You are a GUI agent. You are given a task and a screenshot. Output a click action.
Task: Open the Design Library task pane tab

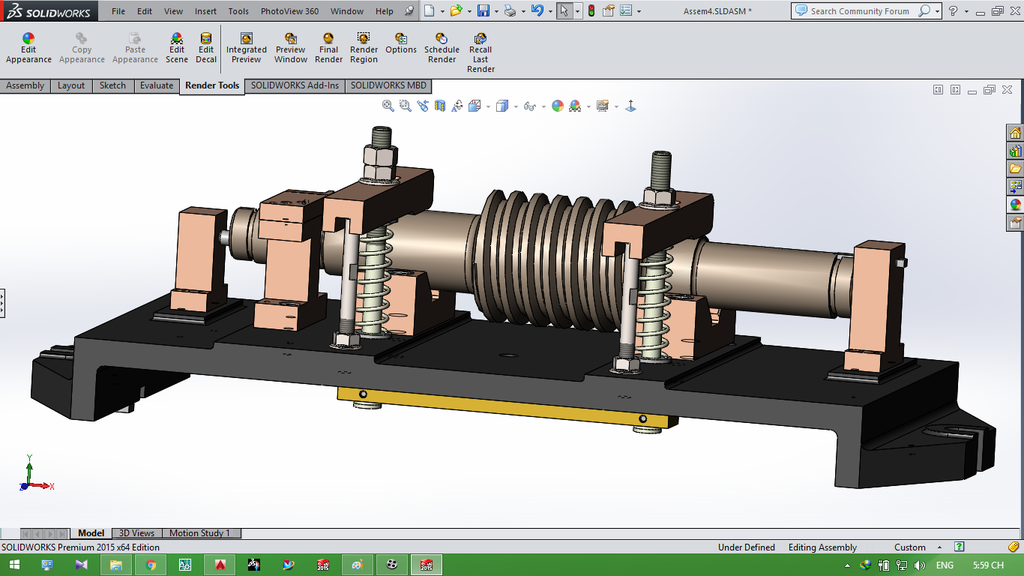click(x=1015, y=151)
